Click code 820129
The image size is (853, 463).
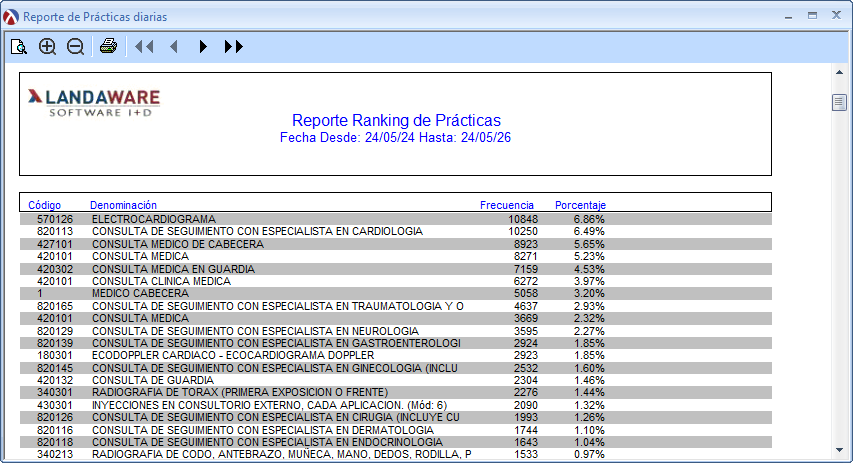[55, 331]
